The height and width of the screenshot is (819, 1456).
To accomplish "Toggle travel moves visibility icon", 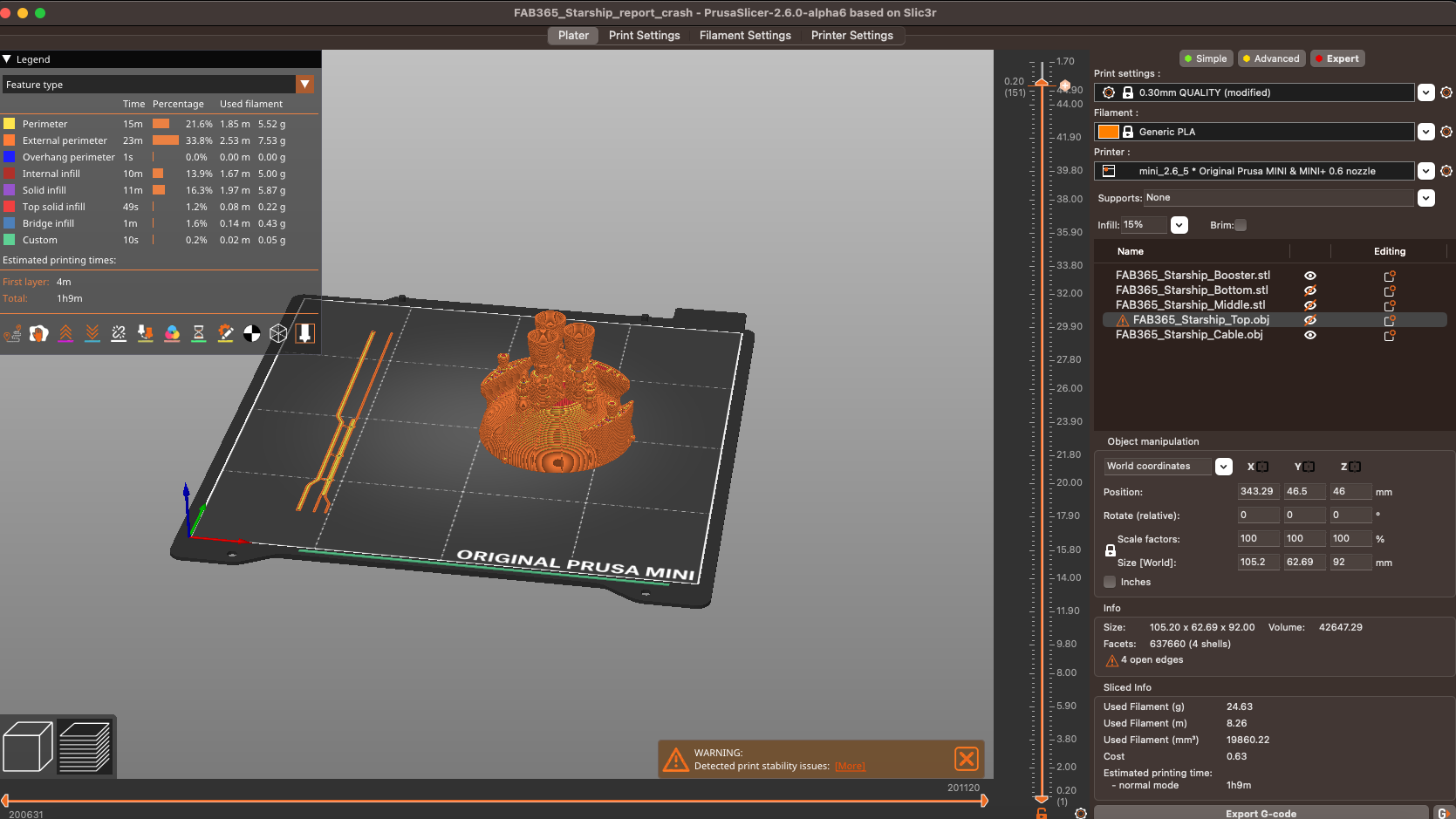I will (12, 333).
